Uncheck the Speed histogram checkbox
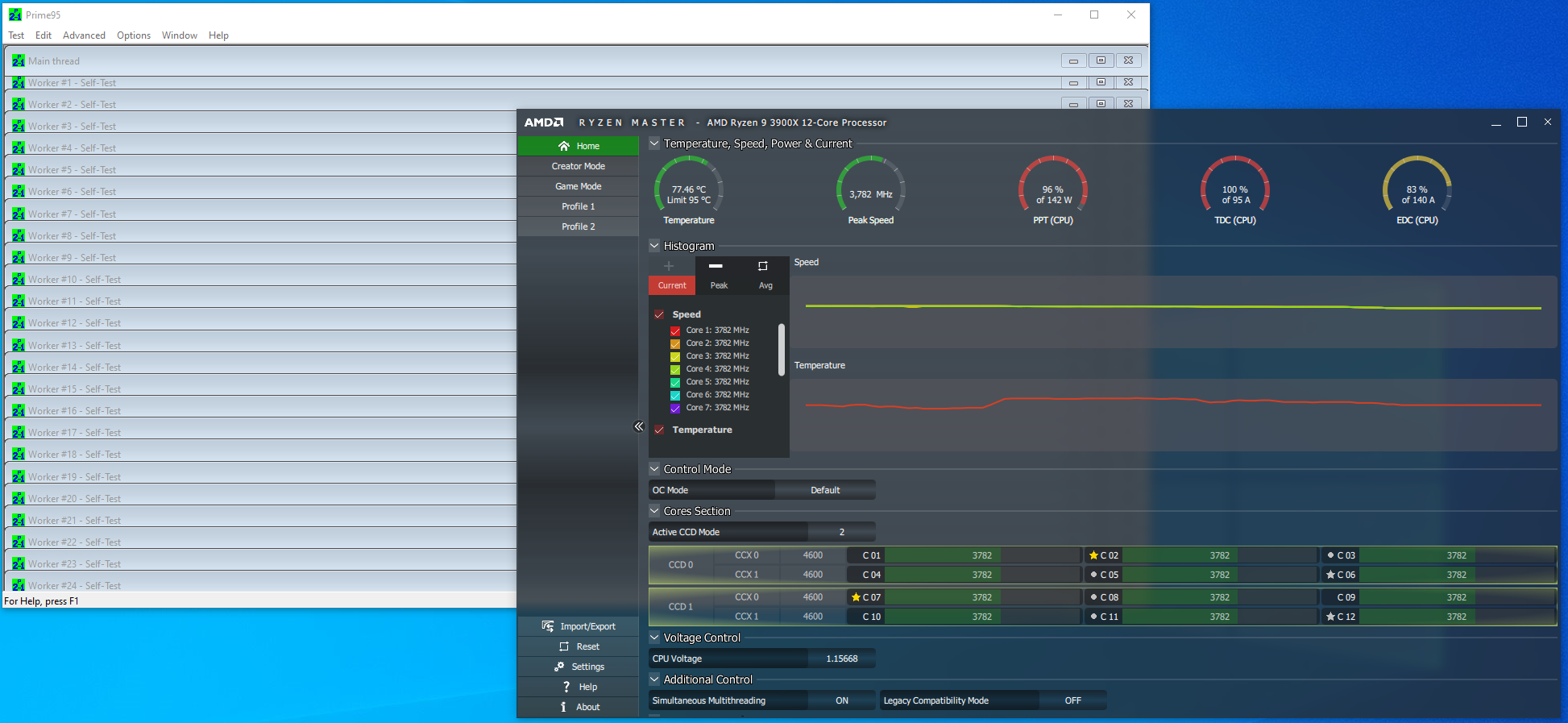Screen dimensions: 1568x723 tap(659, 314)
